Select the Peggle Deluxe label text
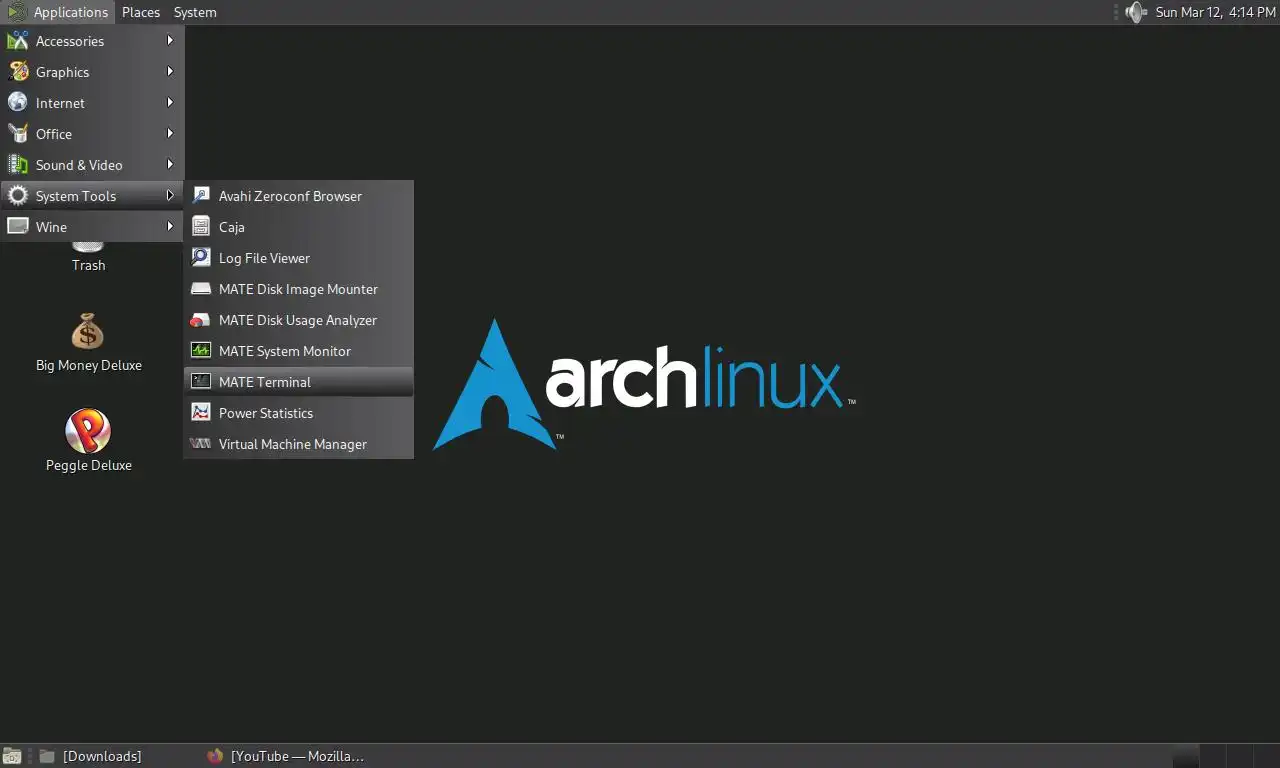The height and width of the screenshot is (768, 1280). click(89, 465)
